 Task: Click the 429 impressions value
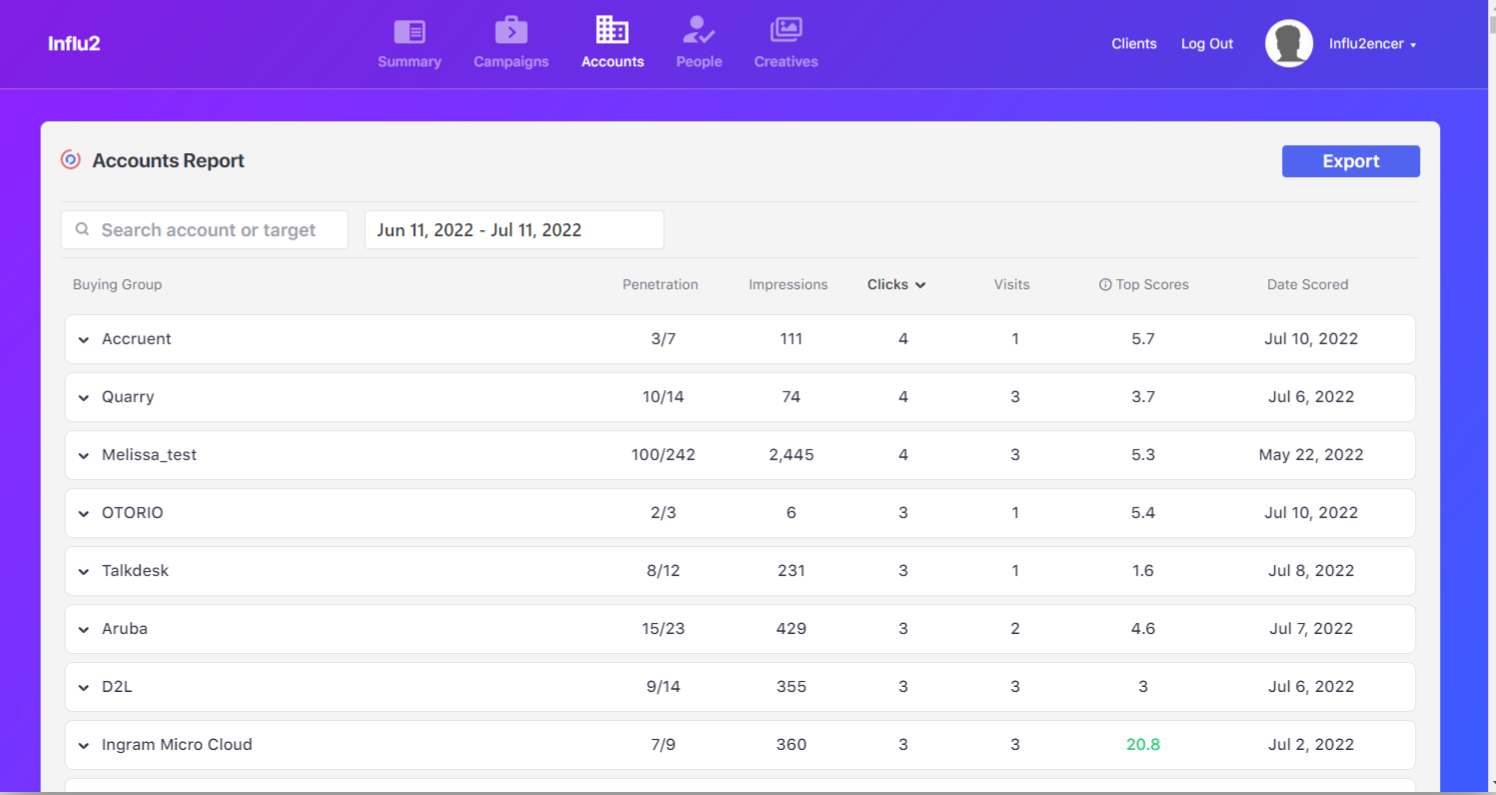[791, 629]
